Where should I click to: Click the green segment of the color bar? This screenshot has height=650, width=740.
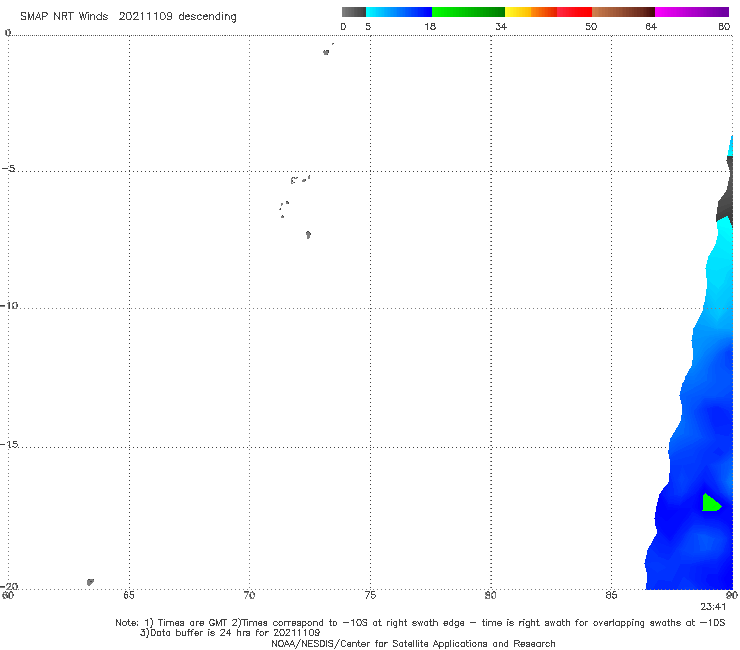click(468, 12)
